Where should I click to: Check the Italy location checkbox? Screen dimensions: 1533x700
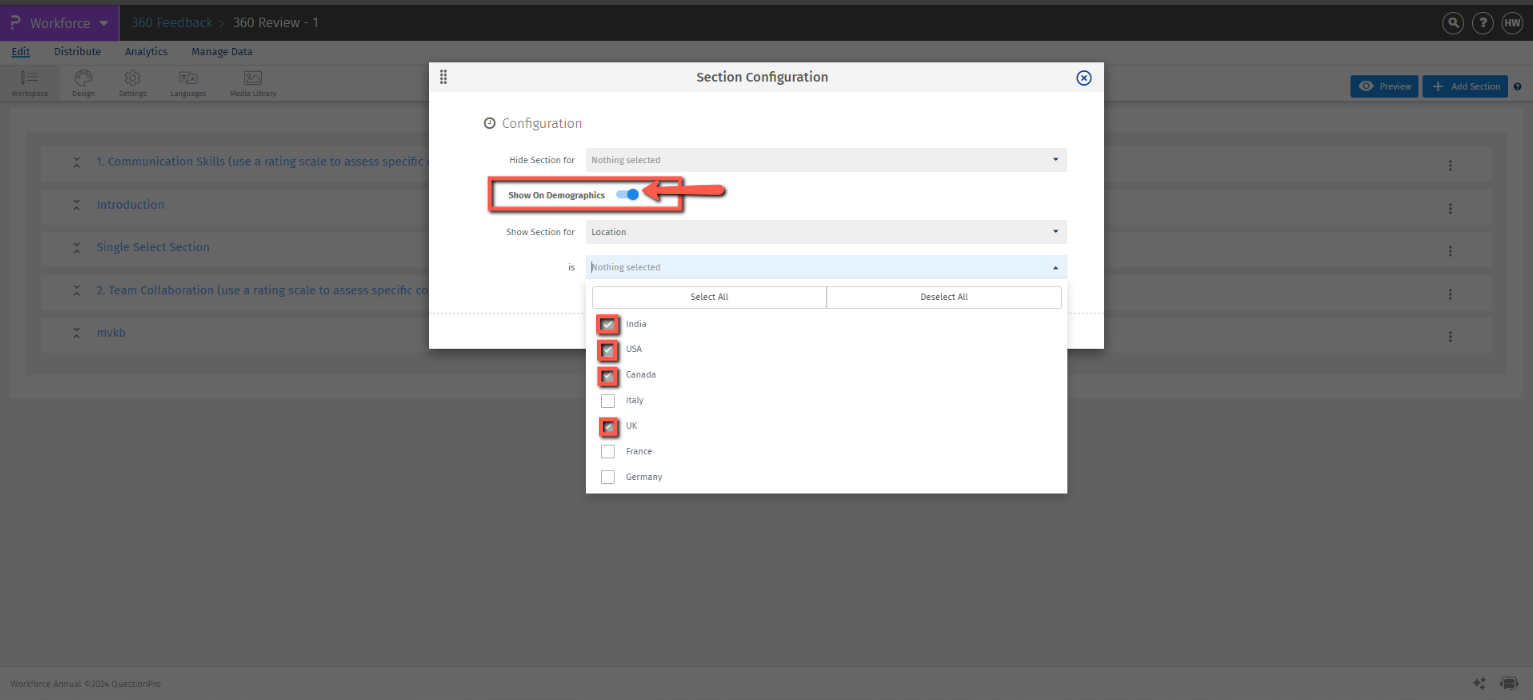click(608, 401)
